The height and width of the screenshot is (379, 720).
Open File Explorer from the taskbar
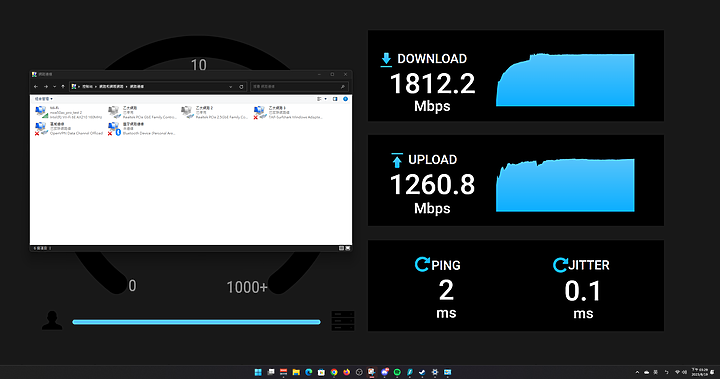[296, 372]
